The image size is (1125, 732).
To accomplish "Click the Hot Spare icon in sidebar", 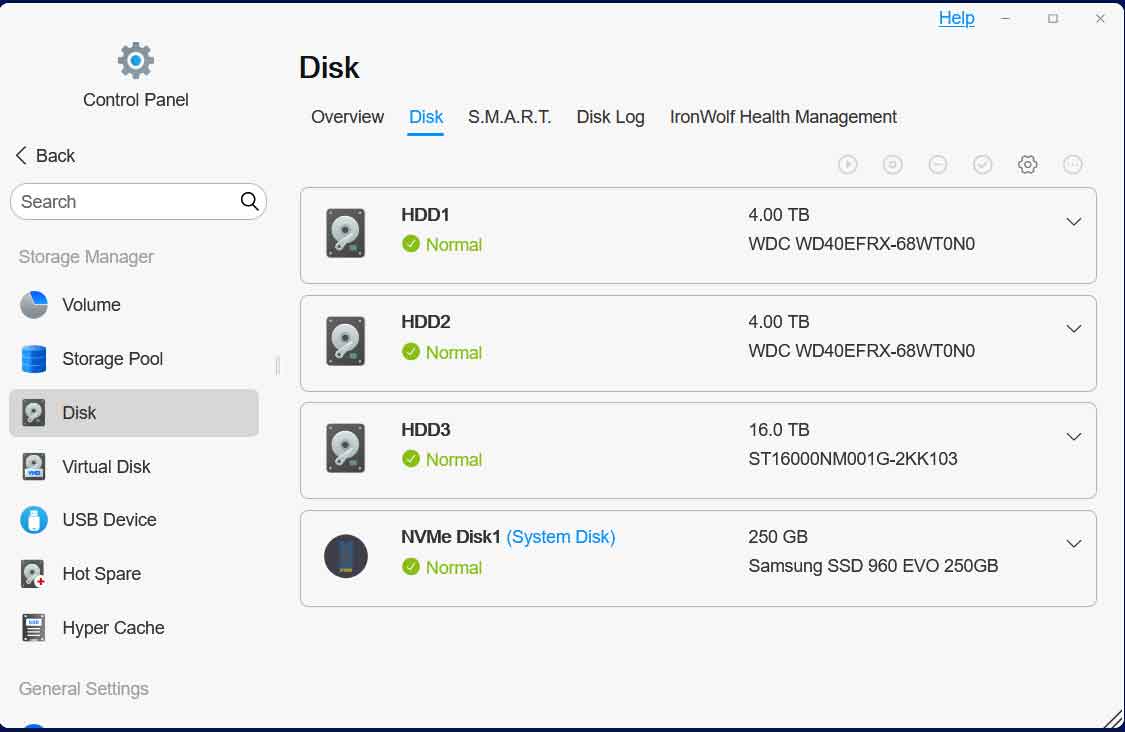I will tap(34, 573).
